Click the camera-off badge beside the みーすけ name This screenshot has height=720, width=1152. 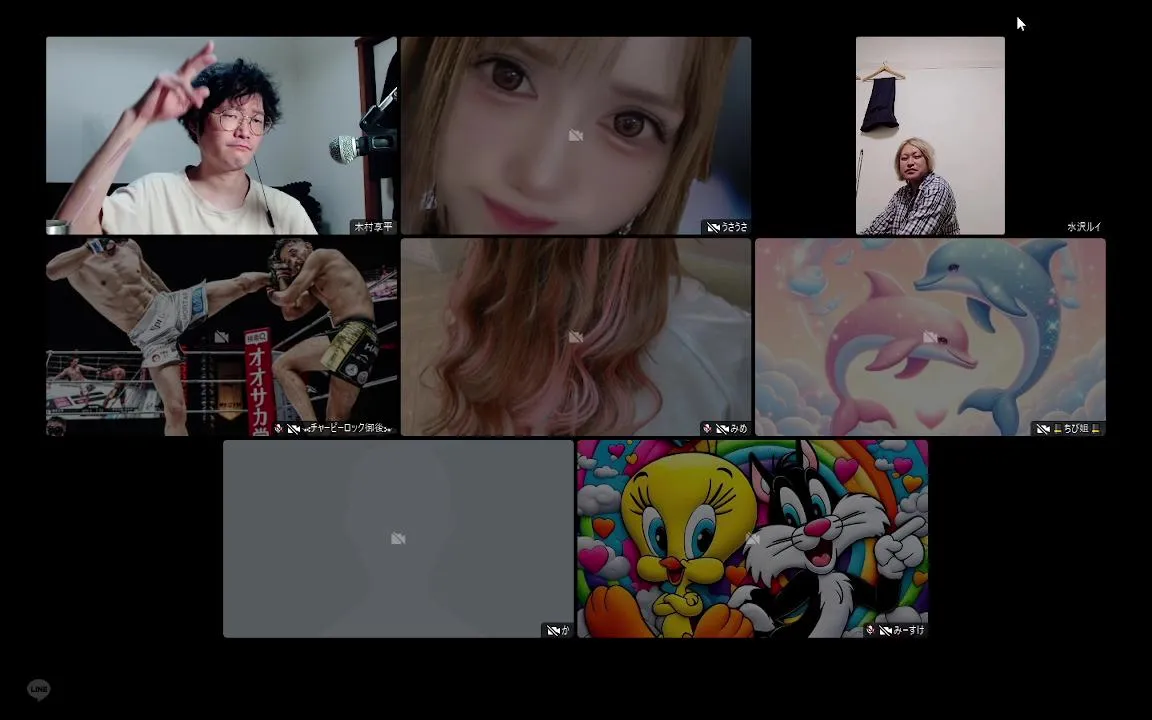tap(885, 630)
